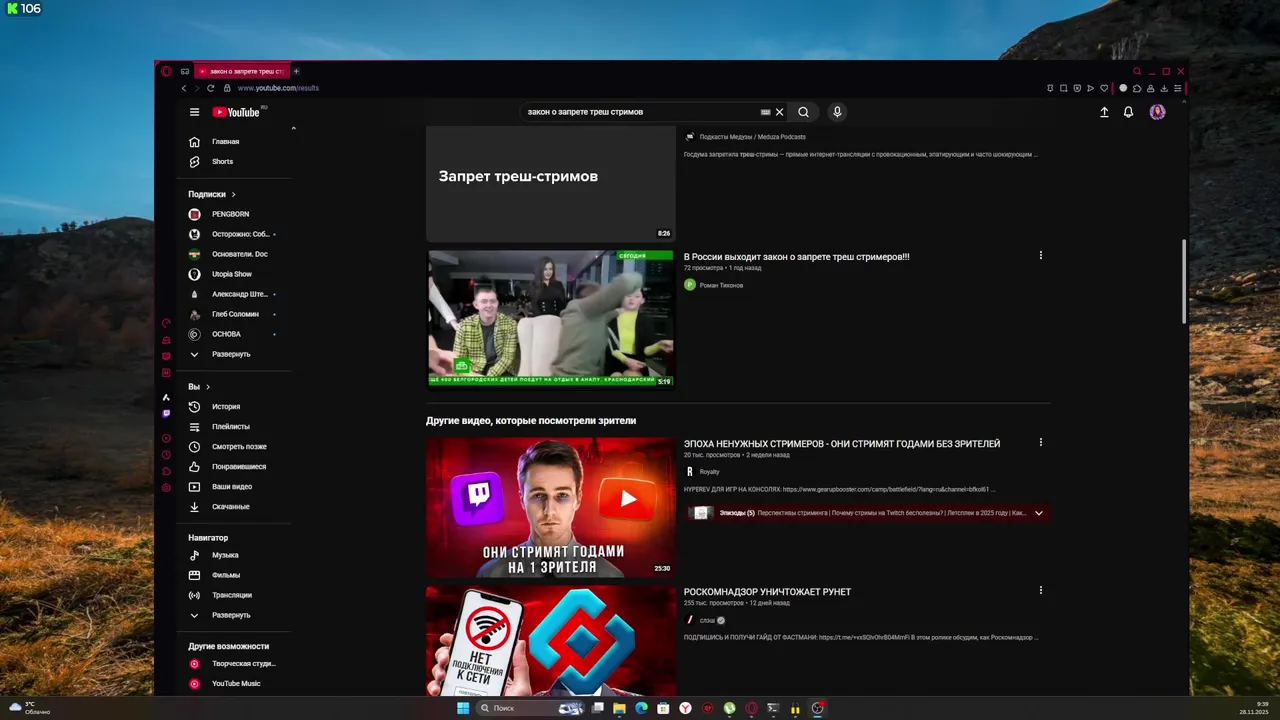Image resolution: width=1280 pixels, height=720 pixels.
Task: Open YouTube Music link in sidebar
Action: [x=238, y=684]
